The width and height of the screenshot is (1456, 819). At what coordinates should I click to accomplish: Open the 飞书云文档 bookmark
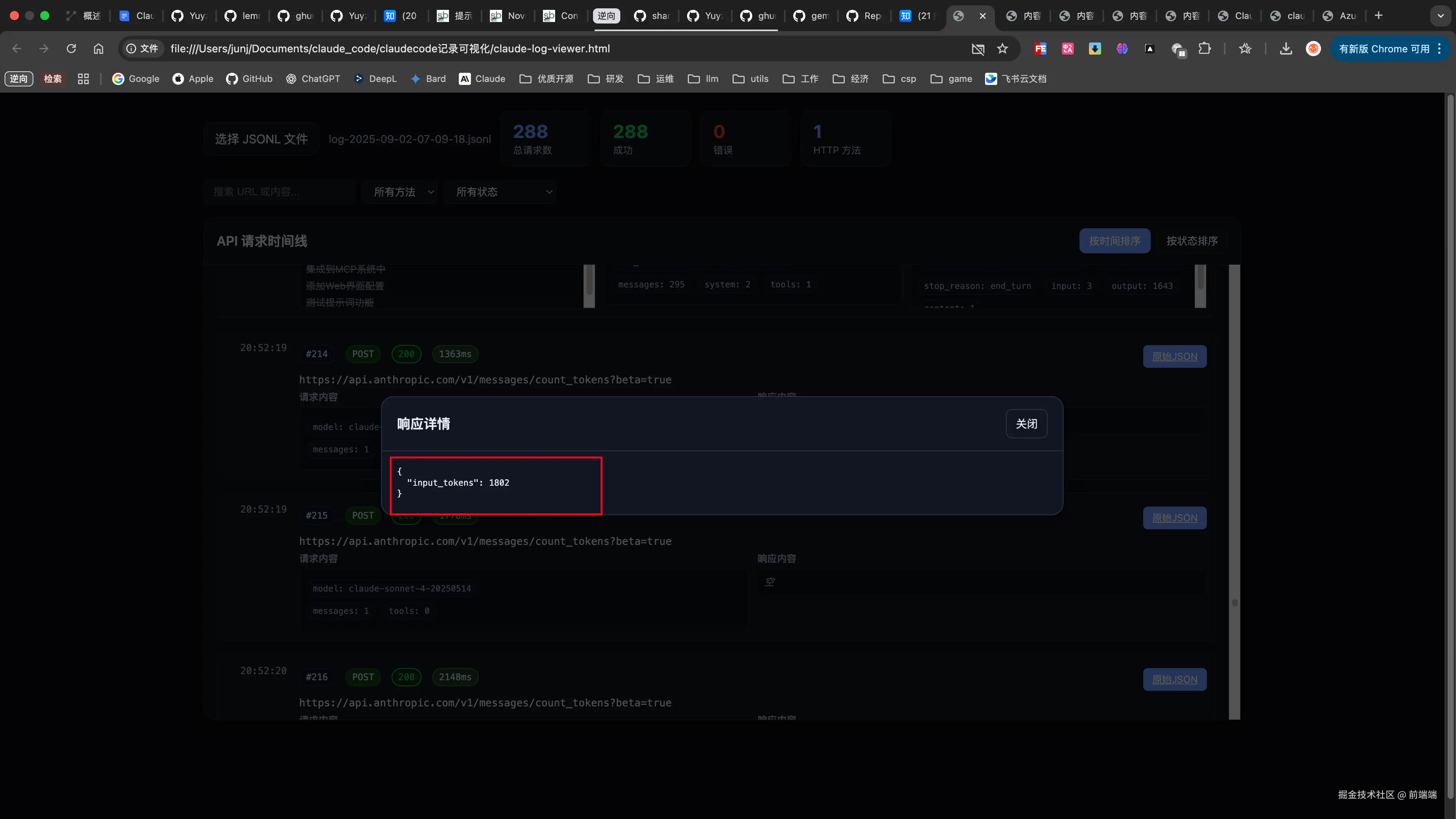1016,78
